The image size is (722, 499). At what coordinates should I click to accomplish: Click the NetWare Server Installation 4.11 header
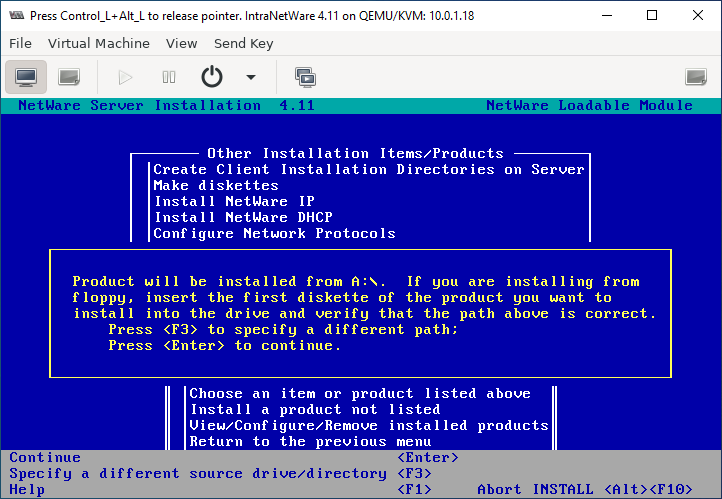[x=166, y=105]
